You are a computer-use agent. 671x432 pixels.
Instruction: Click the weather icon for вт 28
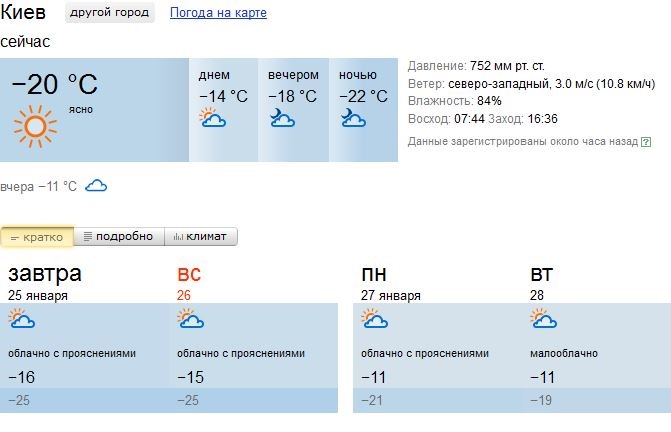543,318
